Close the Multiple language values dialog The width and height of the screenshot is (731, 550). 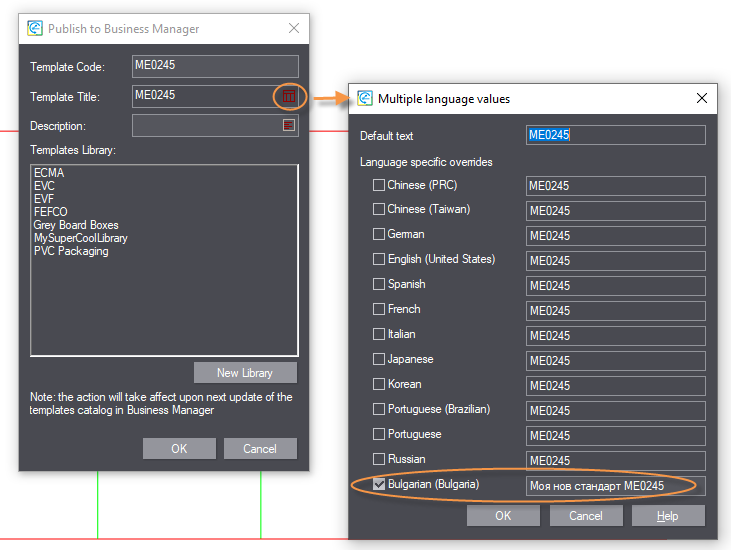[702, 98]
